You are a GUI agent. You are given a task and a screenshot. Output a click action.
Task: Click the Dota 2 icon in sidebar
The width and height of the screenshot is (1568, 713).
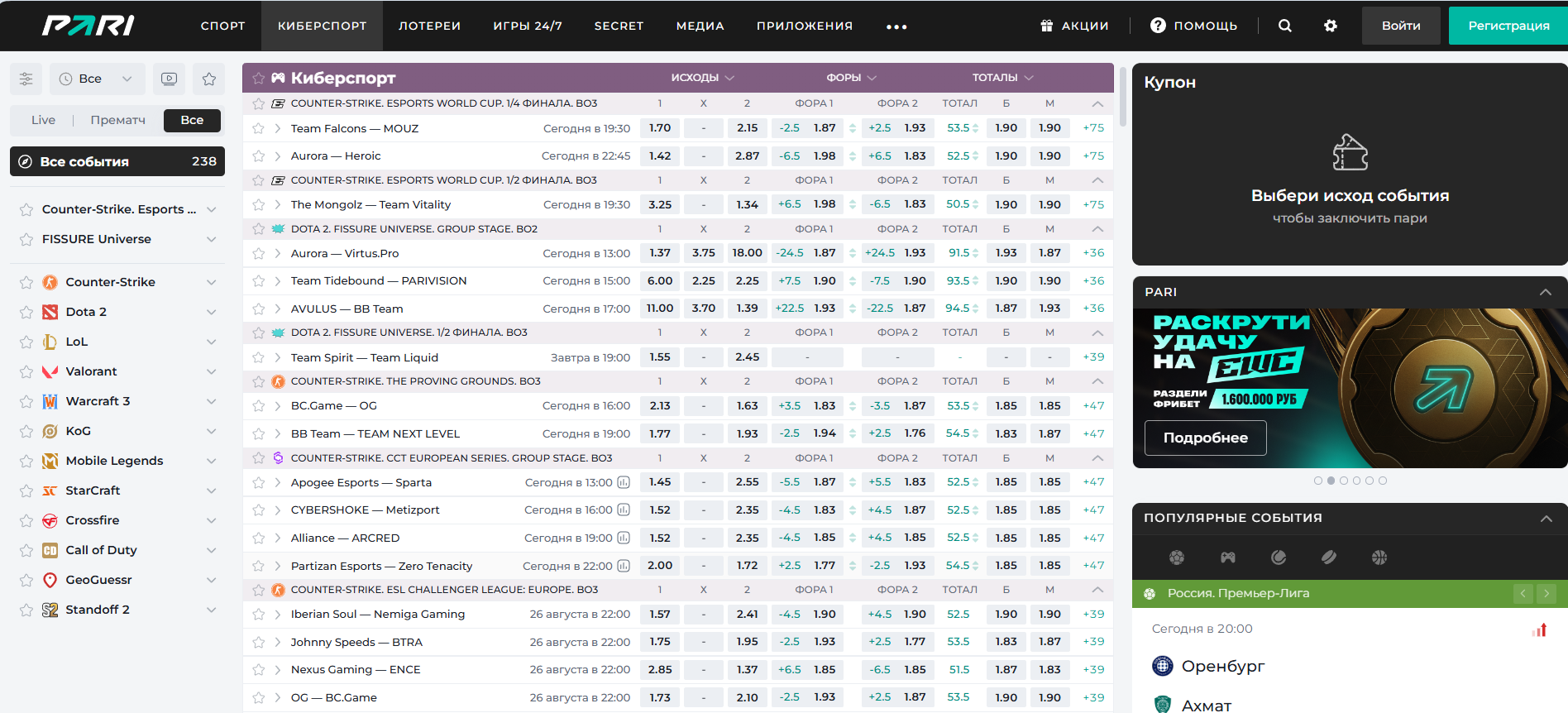click(x=50, y=312)
